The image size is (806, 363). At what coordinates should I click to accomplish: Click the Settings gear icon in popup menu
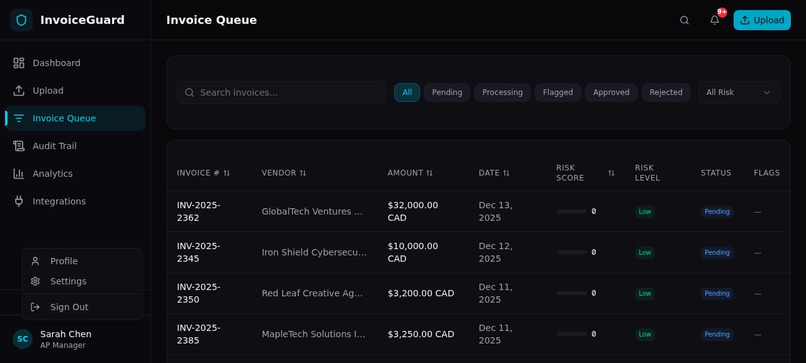(x=35, y=281)
